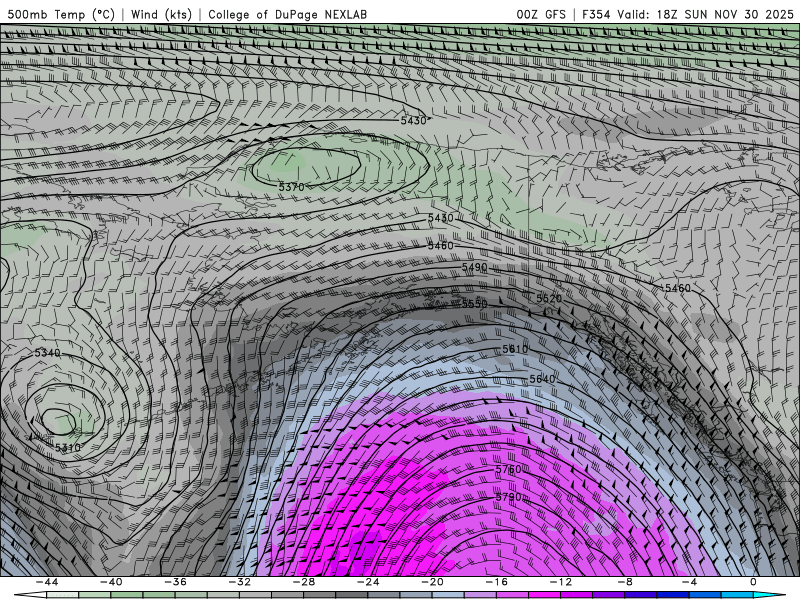Click the 'College of DuPage NEXLAB' header text

pos(287,14)
